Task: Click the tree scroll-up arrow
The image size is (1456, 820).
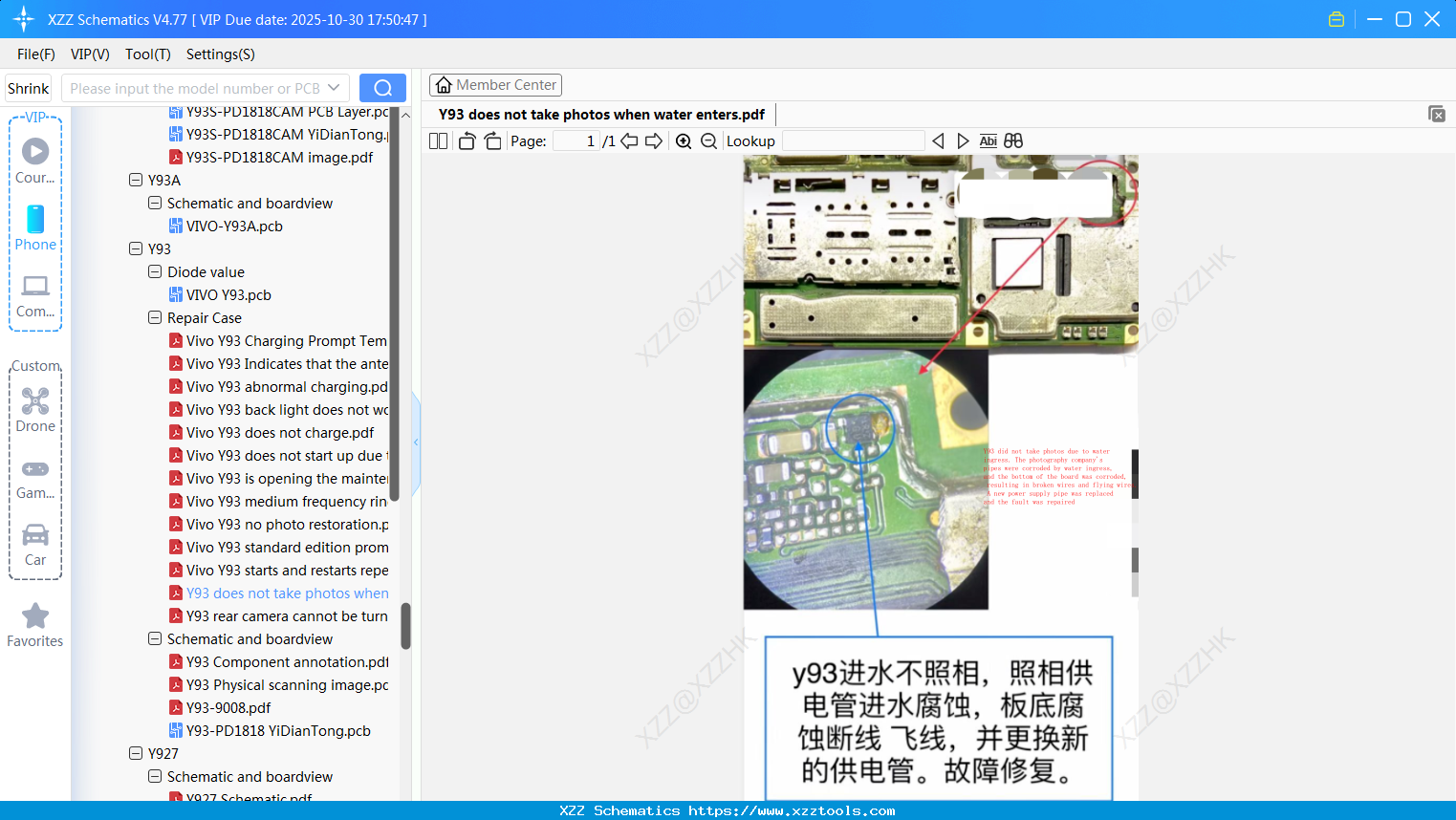Action: point(405,115)
